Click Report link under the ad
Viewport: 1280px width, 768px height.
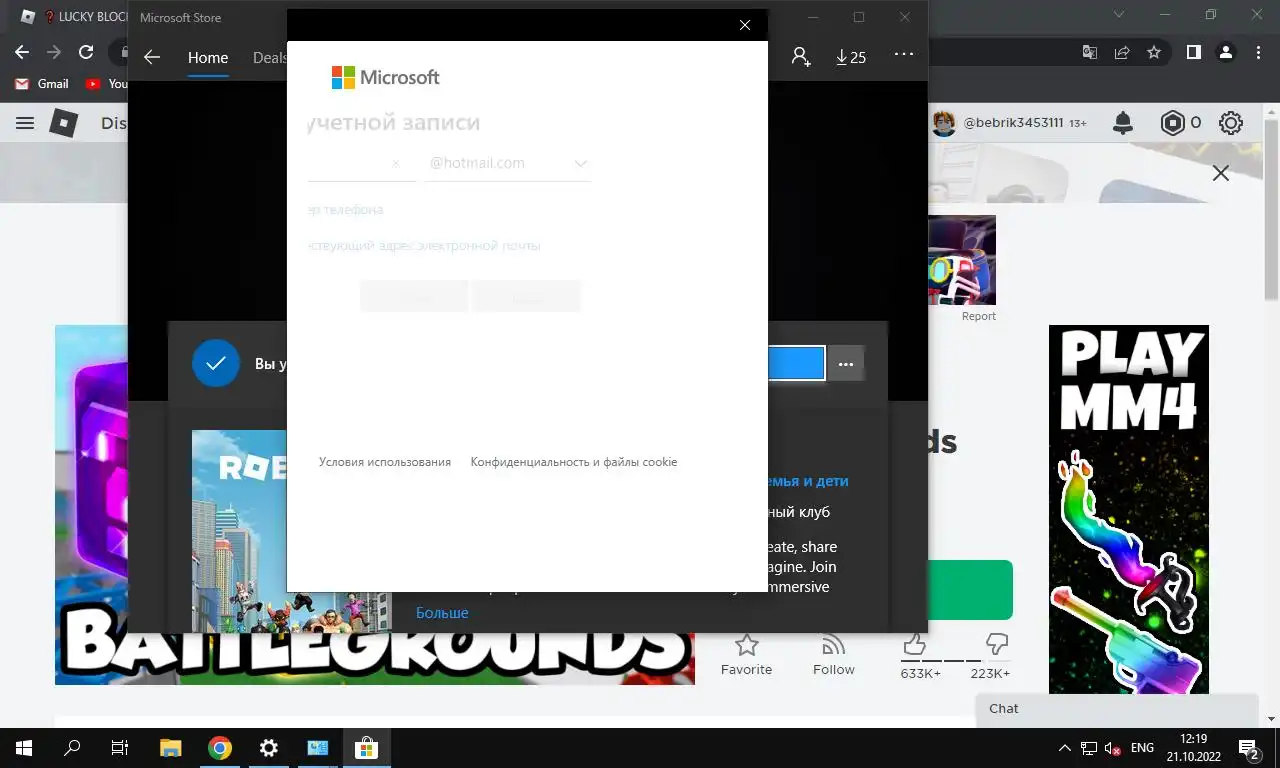pyautogui.click(x=979, y=316)
